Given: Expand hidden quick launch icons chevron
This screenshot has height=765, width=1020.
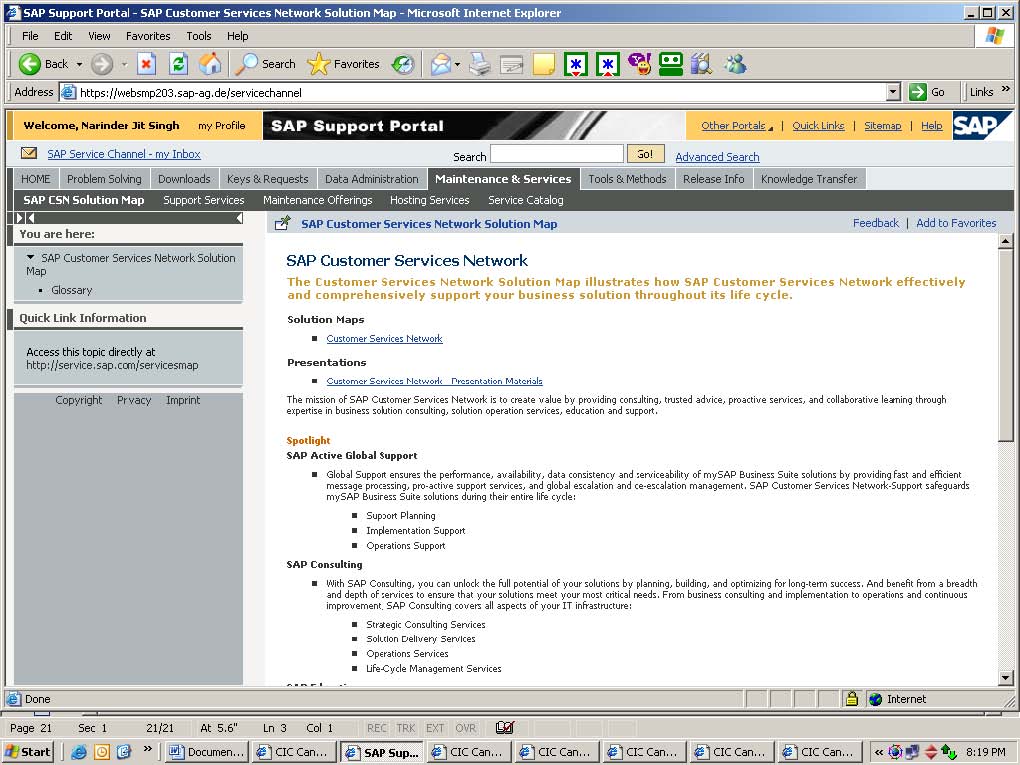Looking at the screenshot, I should (x=148, y=749).
